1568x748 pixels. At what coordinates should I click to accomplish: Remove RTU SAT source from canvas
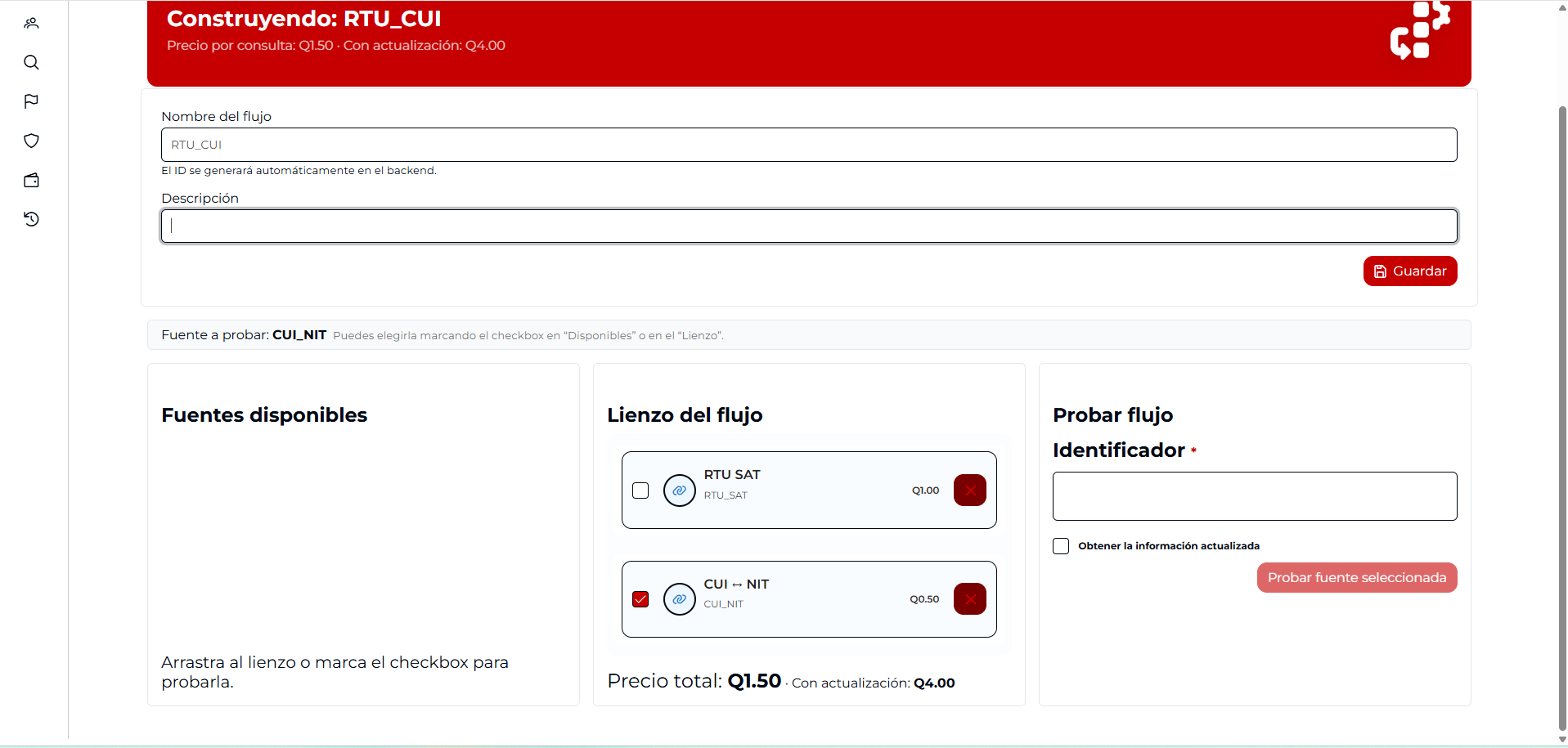click(969, 490)
